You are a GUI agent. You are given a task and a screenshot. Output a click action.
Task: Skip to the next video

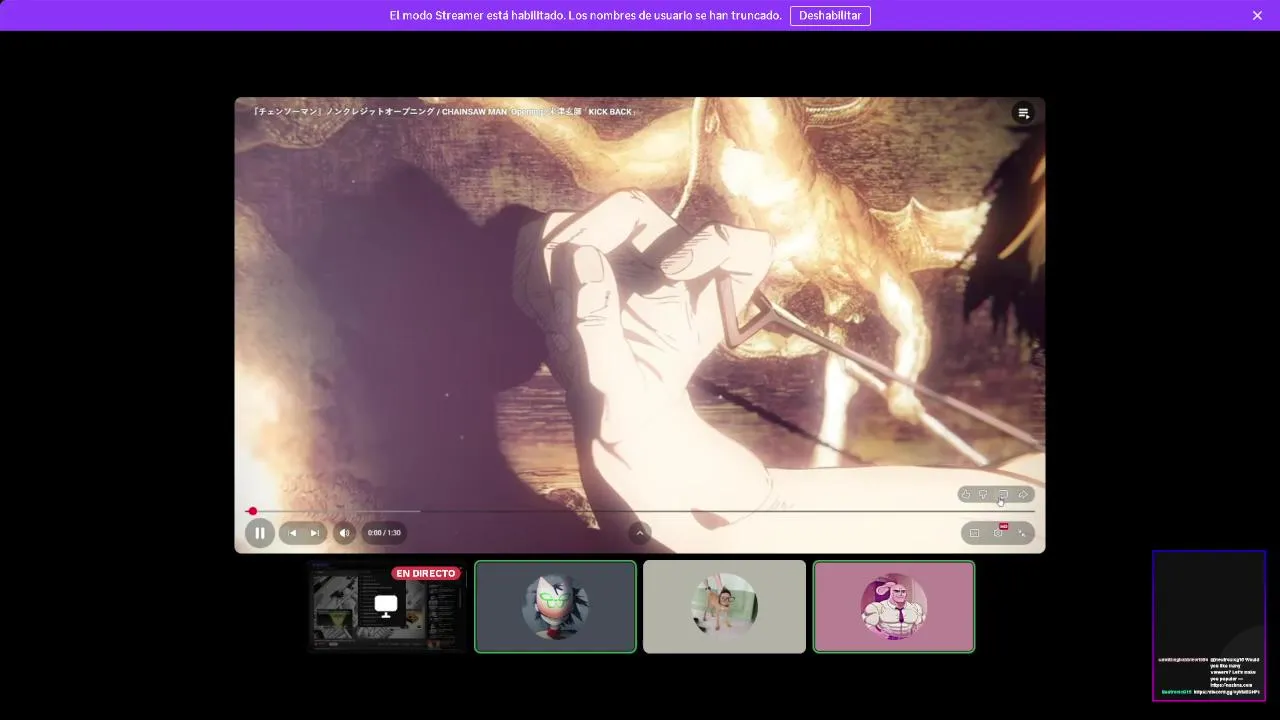click(x=314, y=533)
